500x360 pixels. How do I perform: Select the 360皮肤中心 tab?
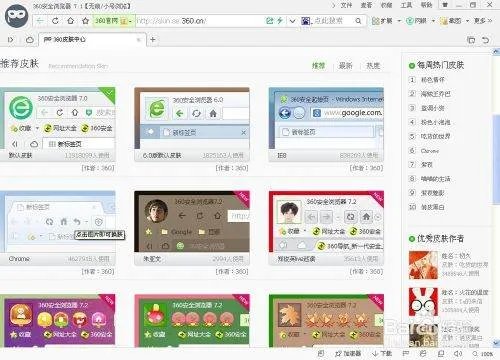coord(93,40)
